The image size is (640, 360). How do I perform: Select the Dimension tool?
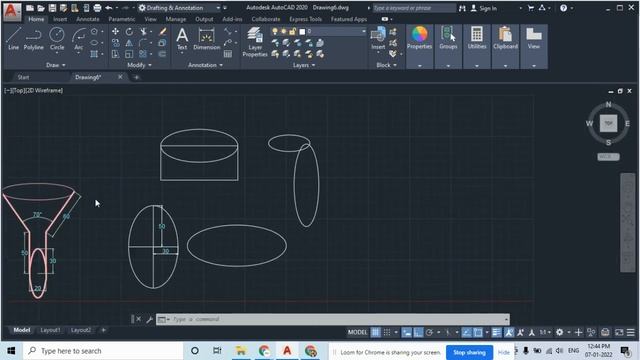(207, 39)
